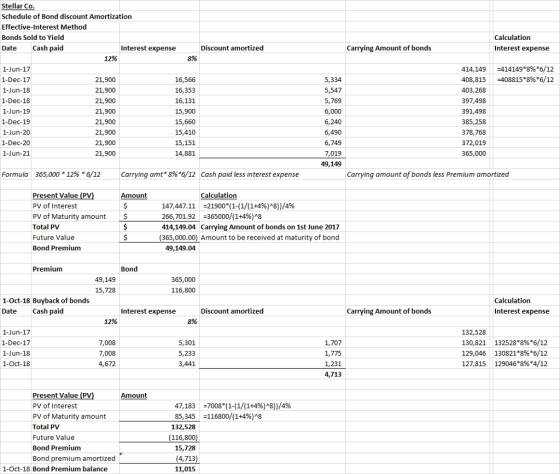Select the '=414149*8%*6/12' formula cell
Viewport: 560px width, 474px height.
(525, 69)
